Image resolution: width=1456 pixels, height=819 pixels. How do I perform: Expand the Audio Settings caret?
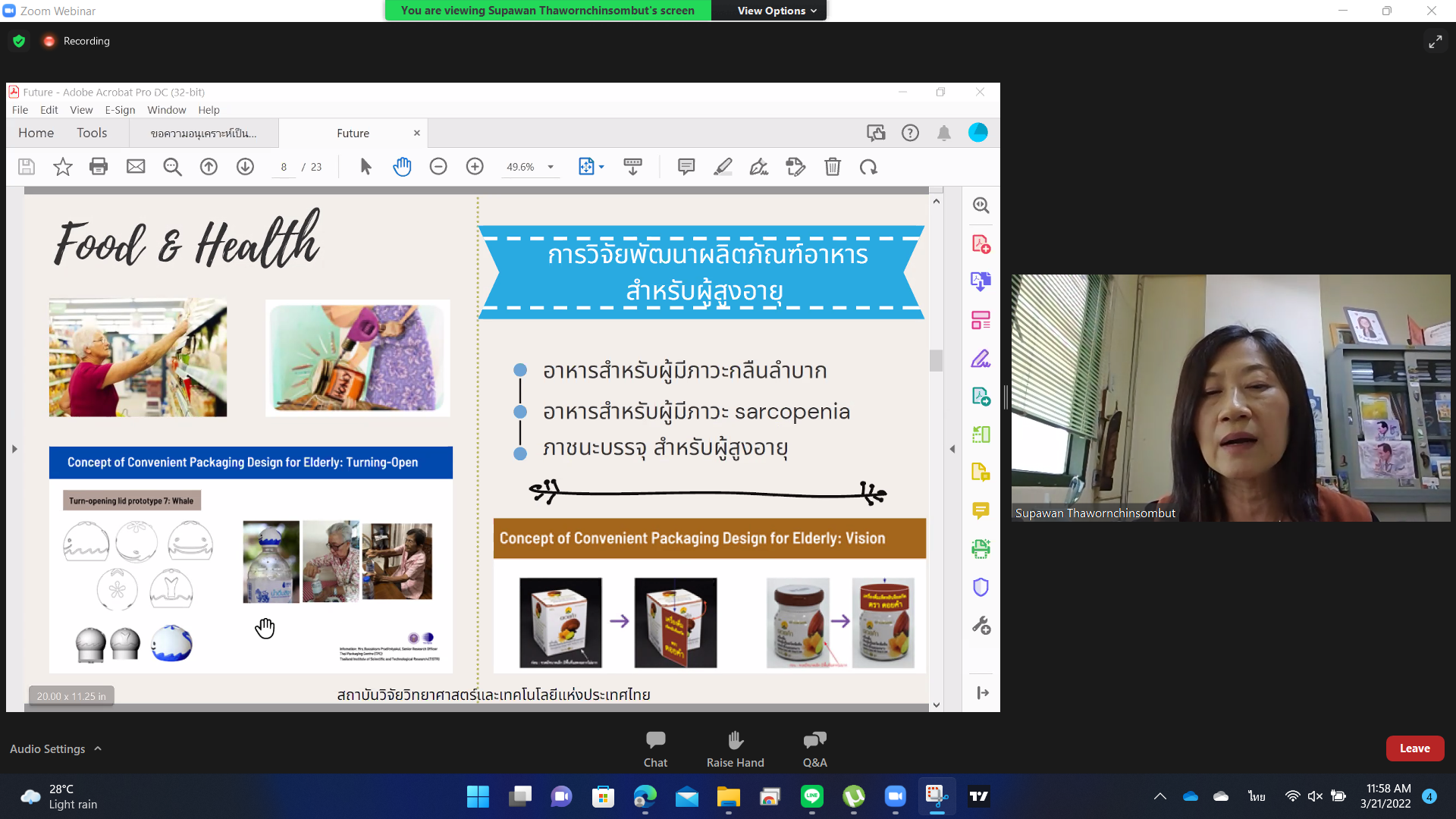[x=98, y=748]
